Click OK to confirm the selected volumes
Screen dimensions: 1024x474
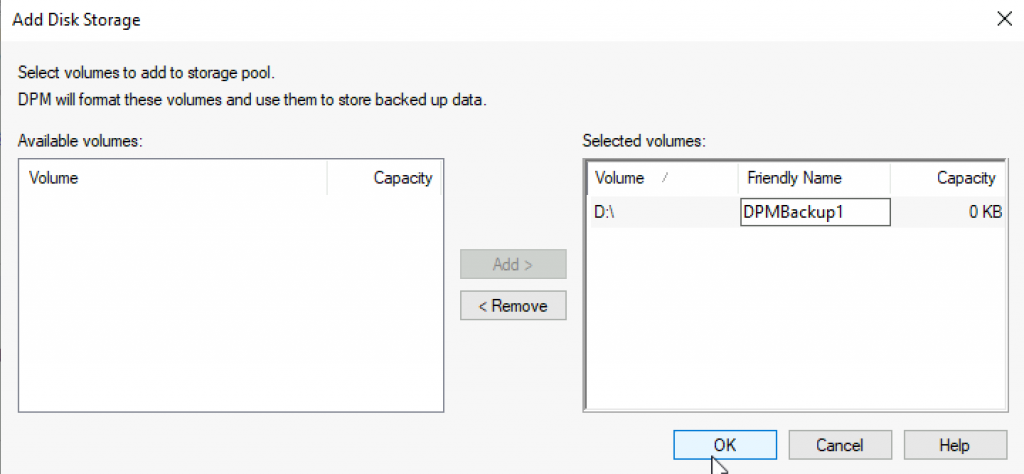725,445
